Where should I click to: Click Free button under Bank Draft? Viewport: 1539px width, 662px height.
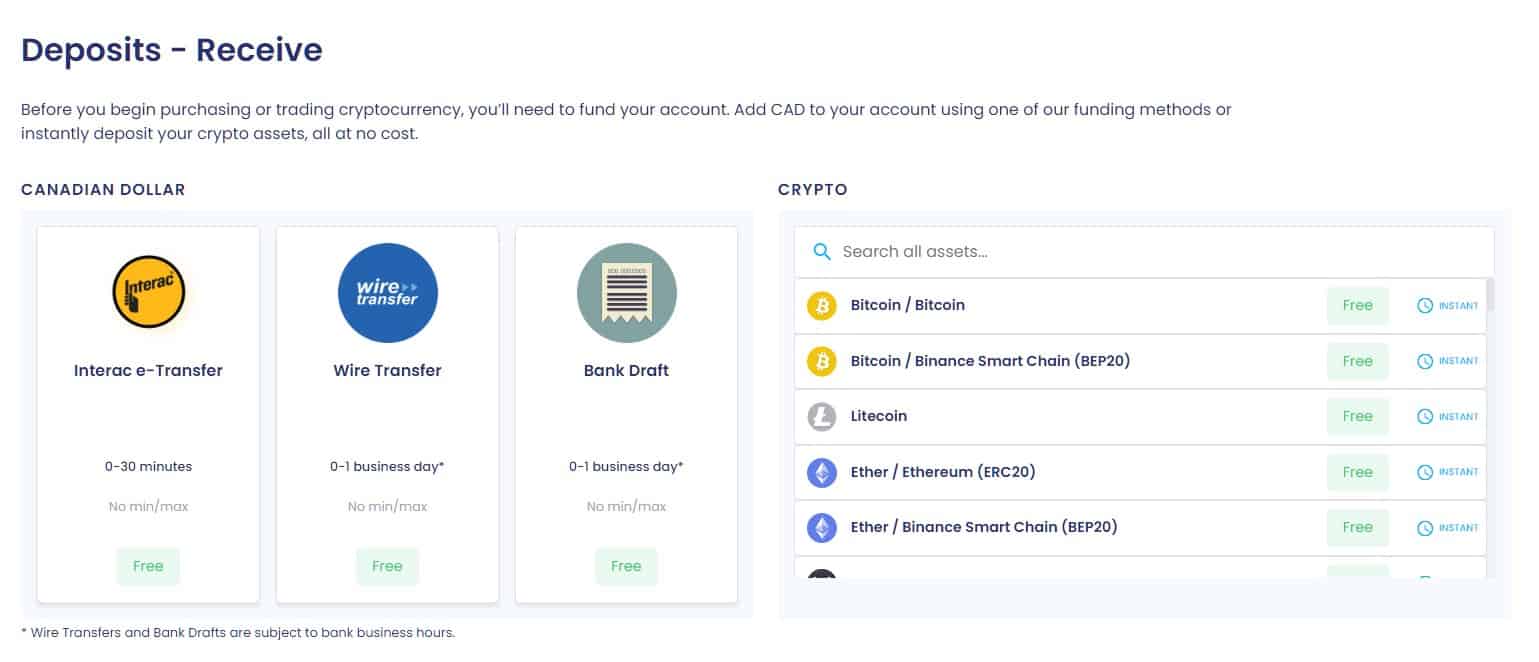(626, 566)
